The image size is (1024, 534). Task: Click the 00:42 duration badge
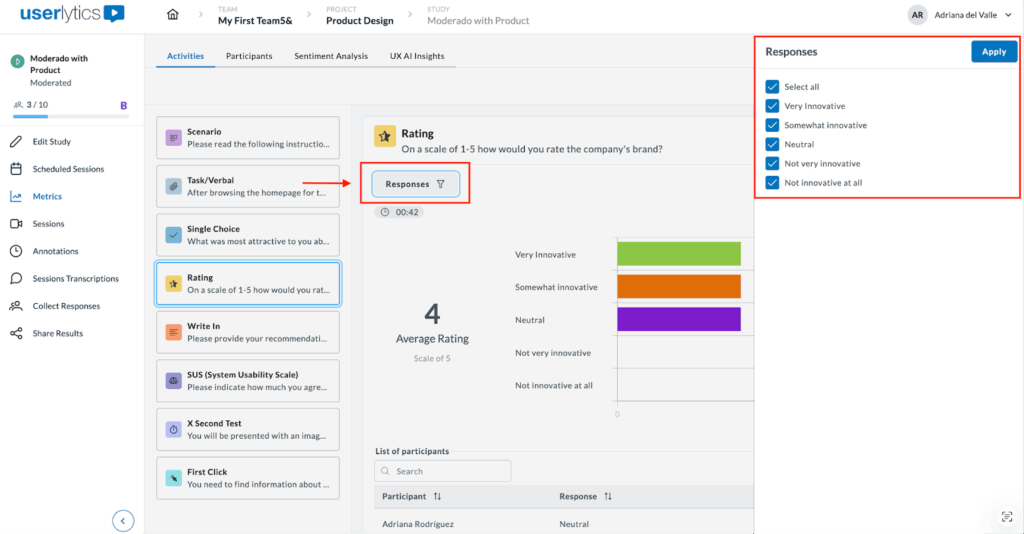pos(399,212)
